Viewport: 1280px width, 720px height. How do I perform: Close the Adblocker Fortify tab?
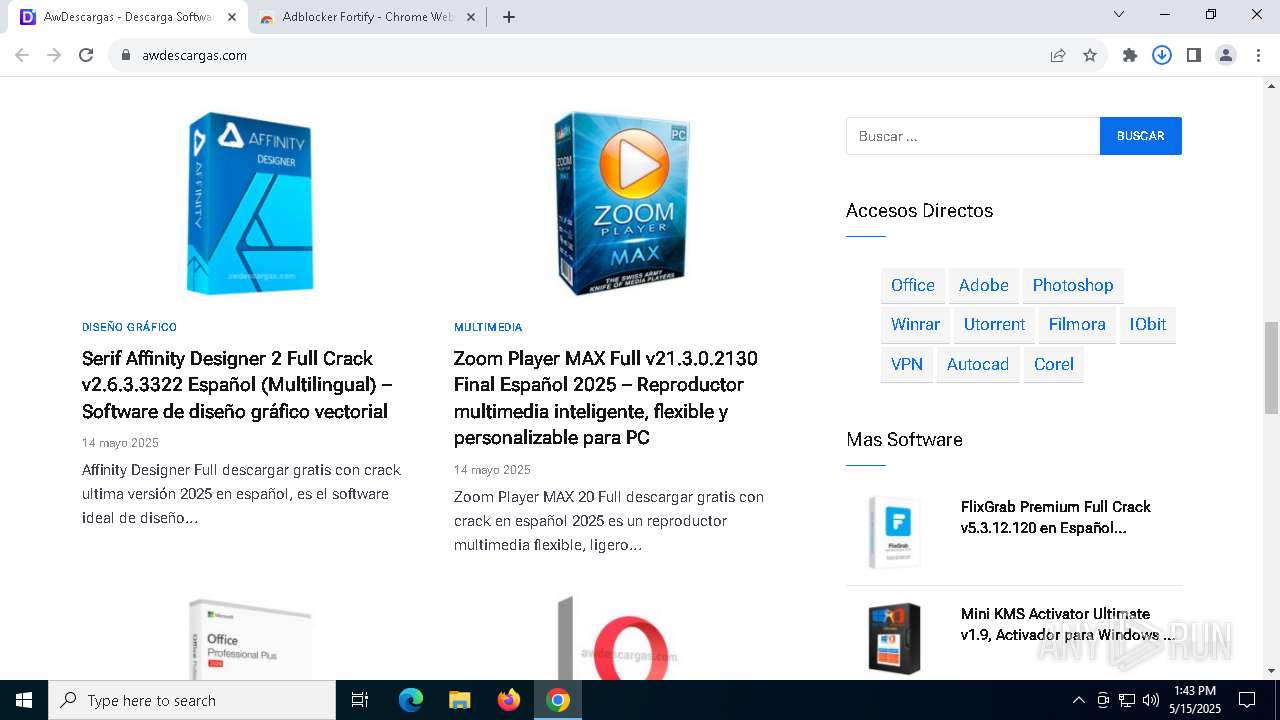tap(470, 17)
